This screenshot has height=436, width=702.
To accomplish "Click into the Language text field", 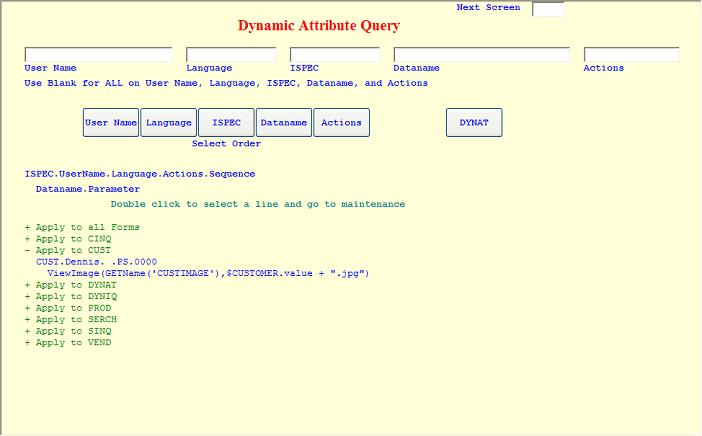I will (x=231, y=55).
